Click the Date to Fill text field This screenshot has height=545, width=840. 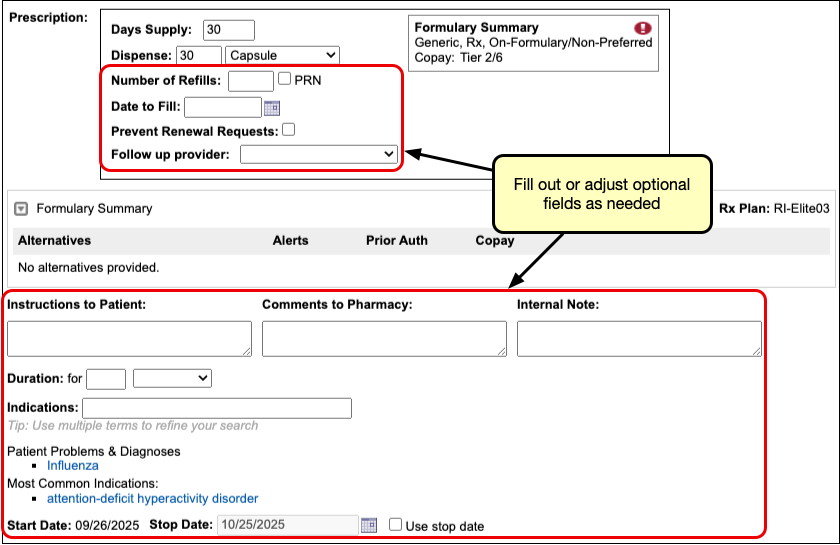tap(222, 108)
